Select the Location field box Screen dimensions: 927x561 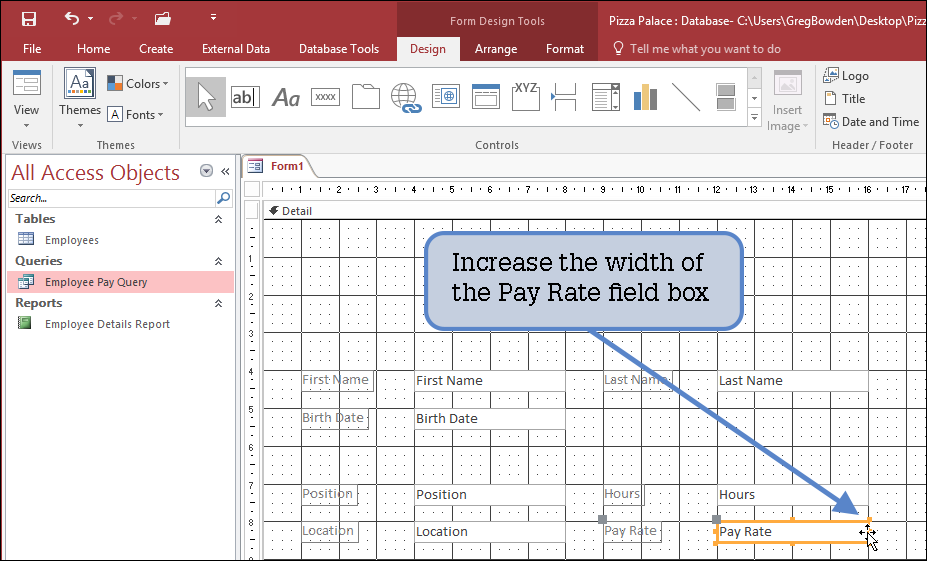(x=490, y=532)
